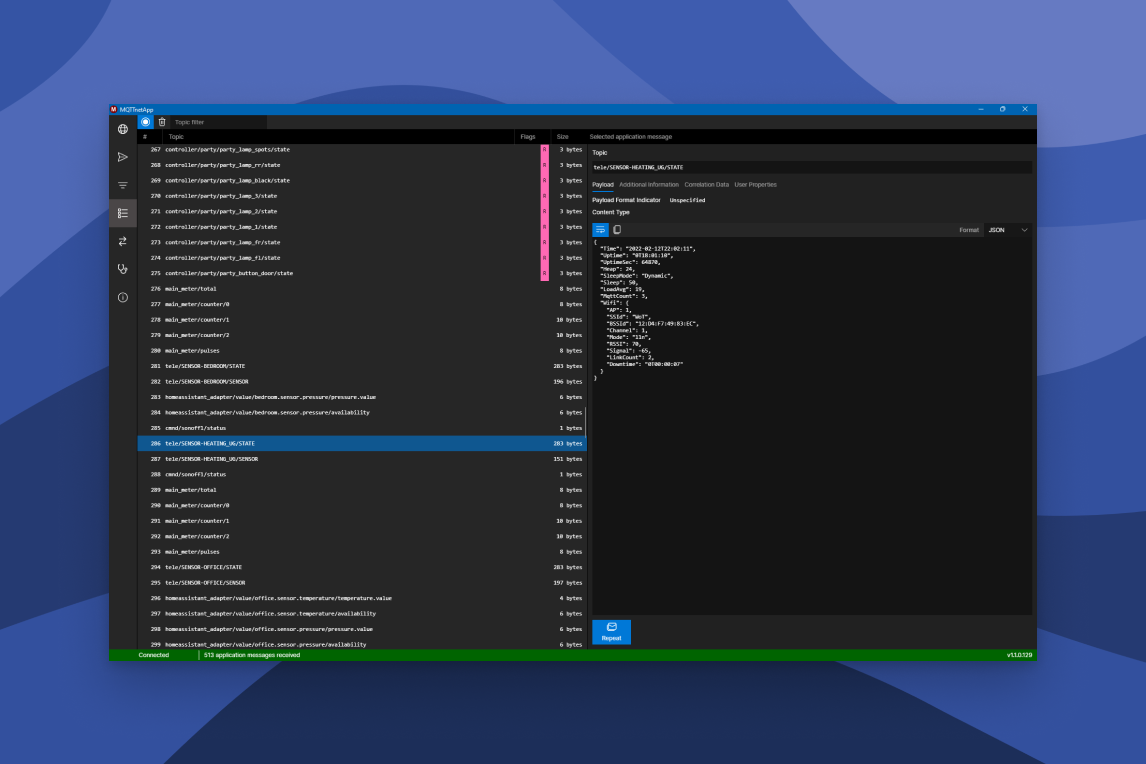Open the Format dropdown set to JSON
Image resolution: width=1146 pixels, height=764 pixels.
pyautogui.click(x=1006, y=229)
